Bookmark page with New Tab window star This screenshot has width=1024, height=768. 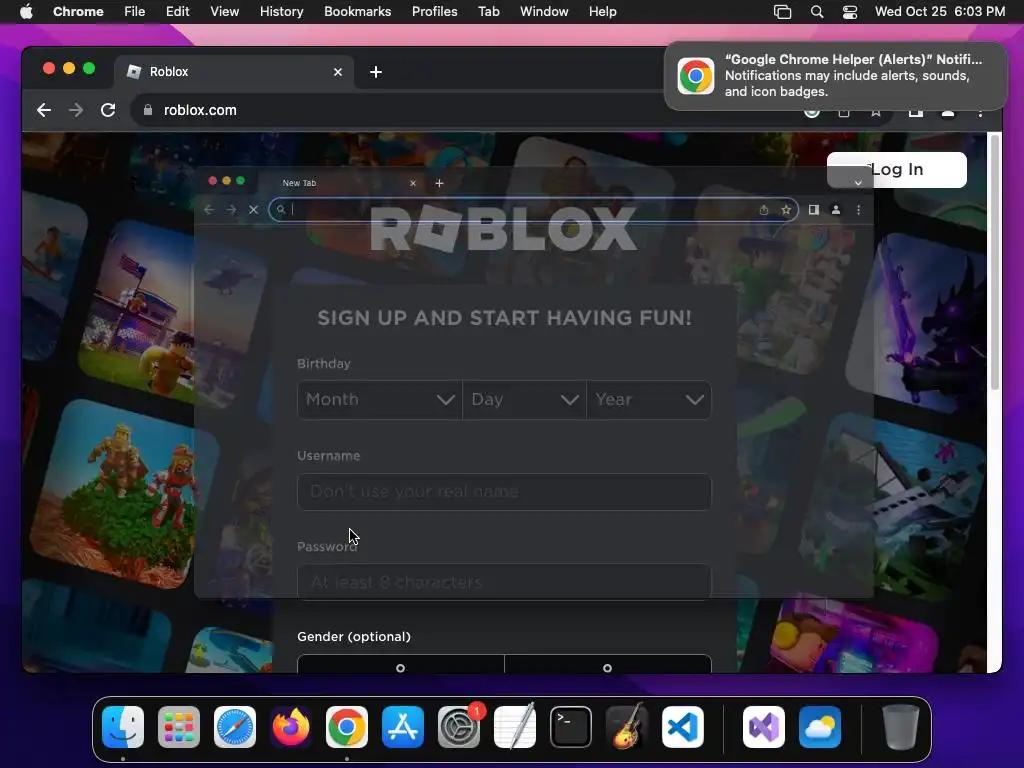(786, 210)
